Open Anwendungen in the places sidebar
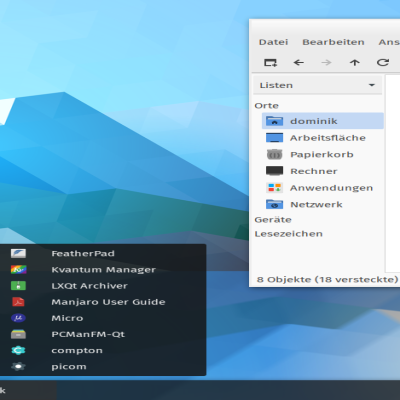Image resolution: width=400 pixels, height=400 pixels. pos(323,188)
